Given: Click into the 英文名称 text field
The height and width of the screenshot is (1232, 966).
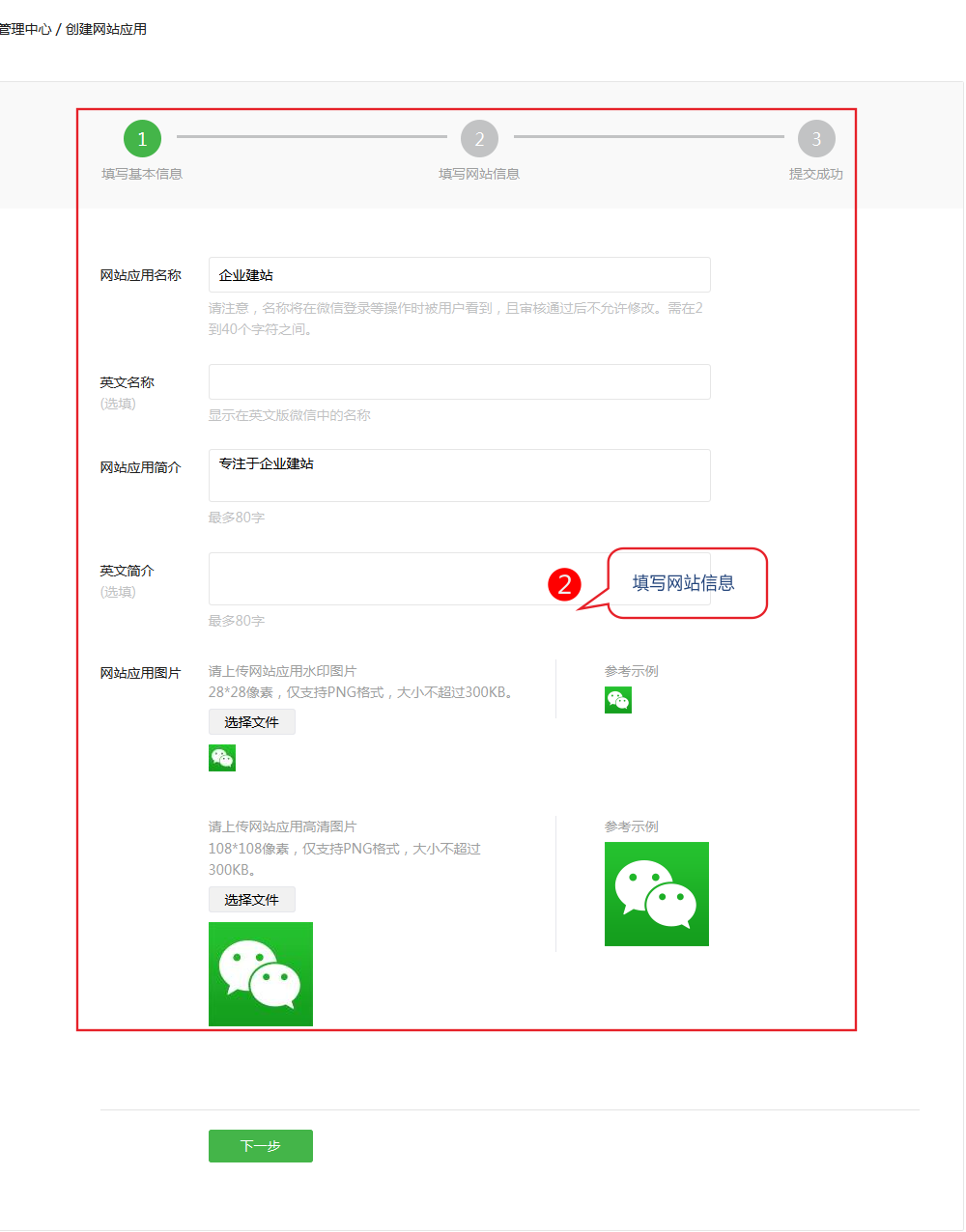Looking at the screenshot, I should [x=460, y=382].
